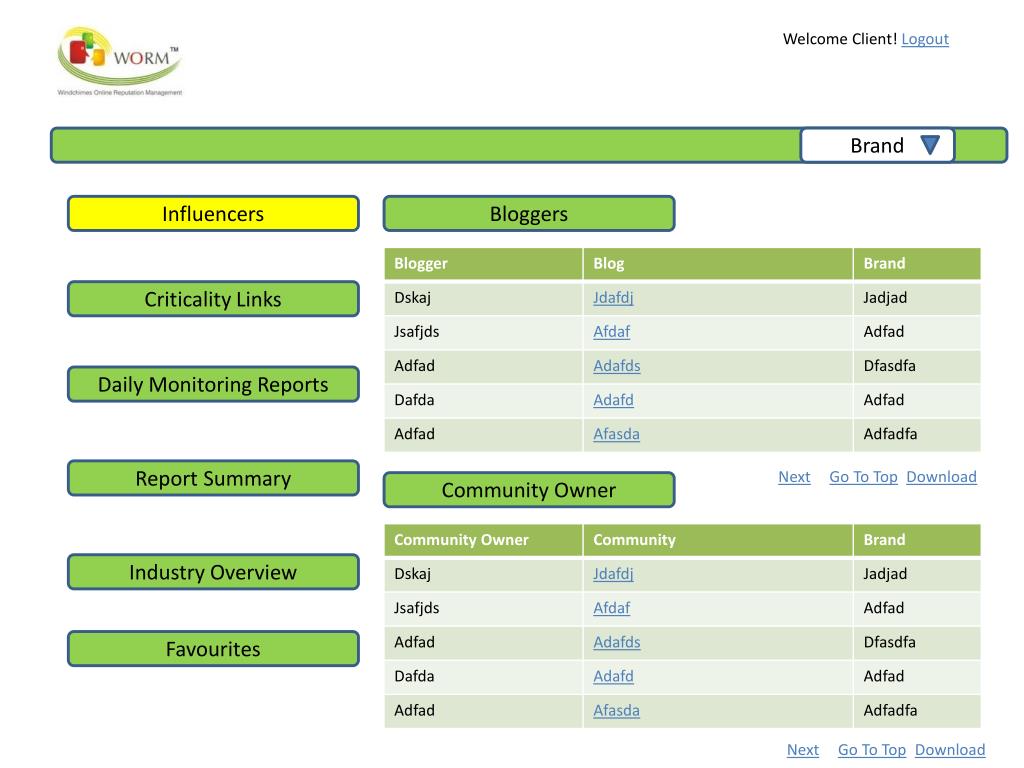The width and height of the screenshot is (1024, 768).
Task: Click brand Dfasdfa in Bloggers table
Action: (x=889, y=366)
